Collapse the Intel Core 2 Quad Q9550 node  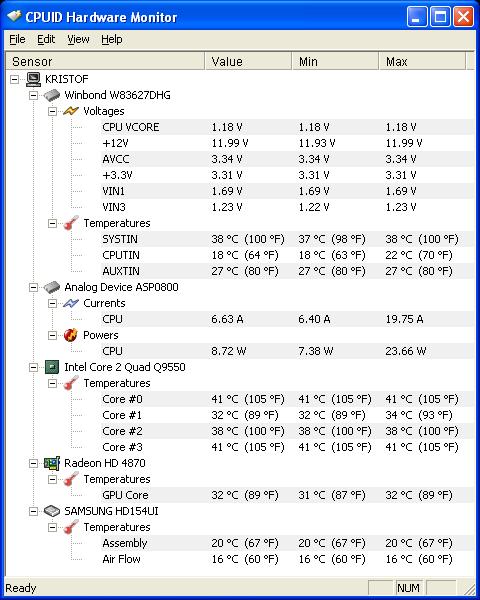[x=34, y=367]
